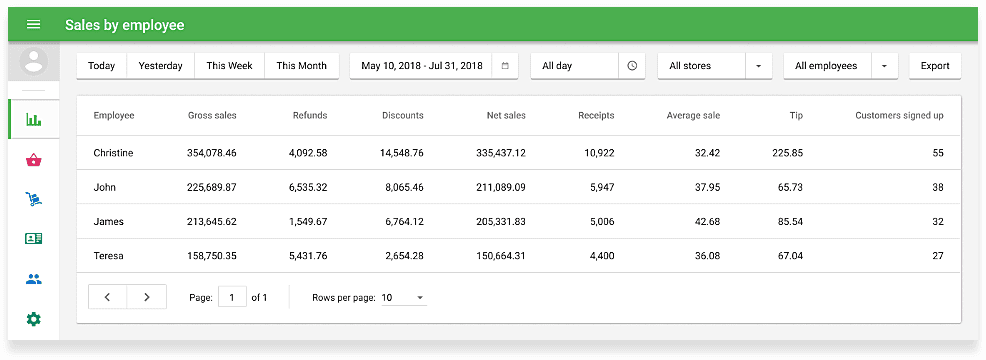Viewport: 986px width, 360px height.
Task: Open the Reports bar chart section
Action: click(x=33, y=119)
